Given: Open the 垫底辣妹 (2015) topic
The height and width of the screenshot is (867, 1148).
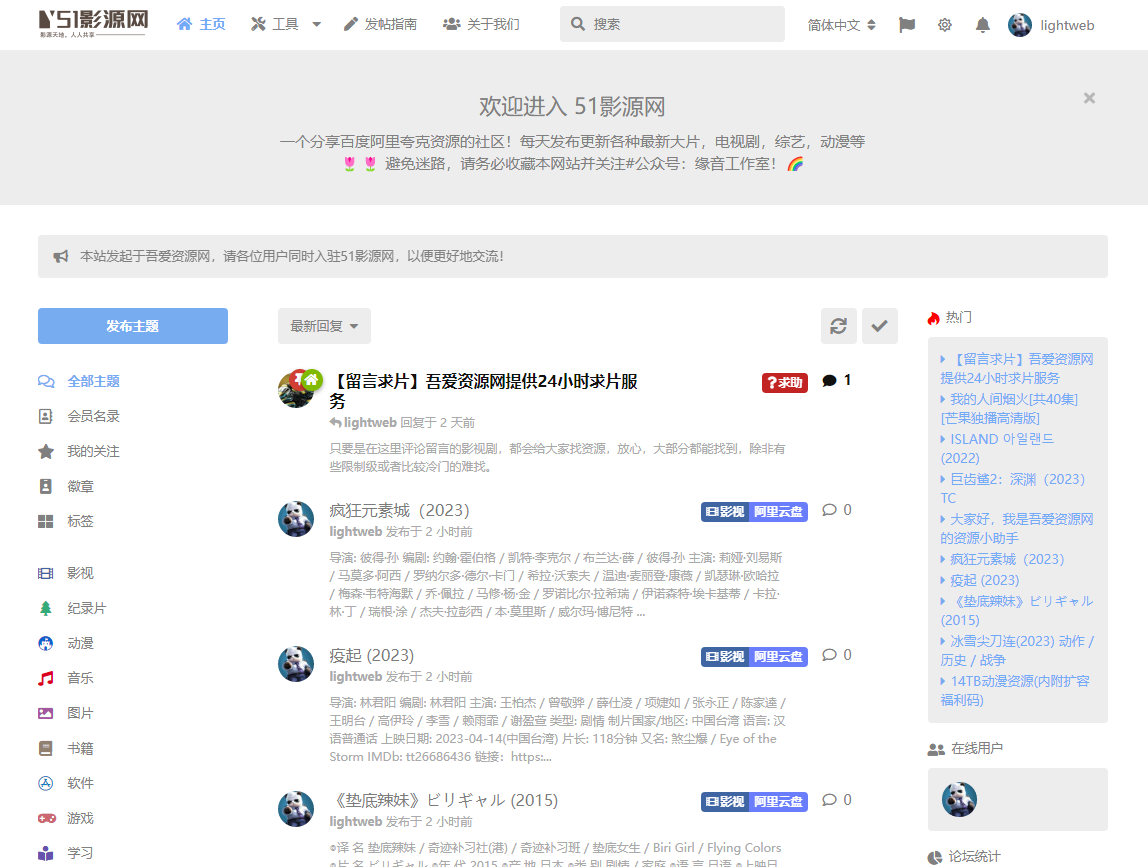Looking at the screenshot, I should (x=443, y=800).
